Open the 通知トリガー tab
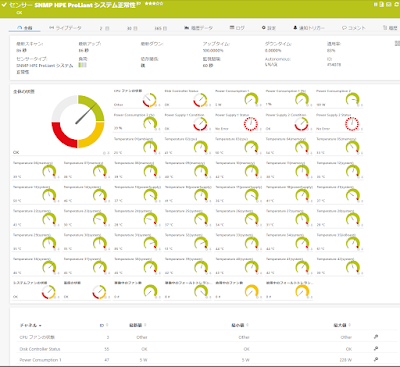 [x=309, y=28]
